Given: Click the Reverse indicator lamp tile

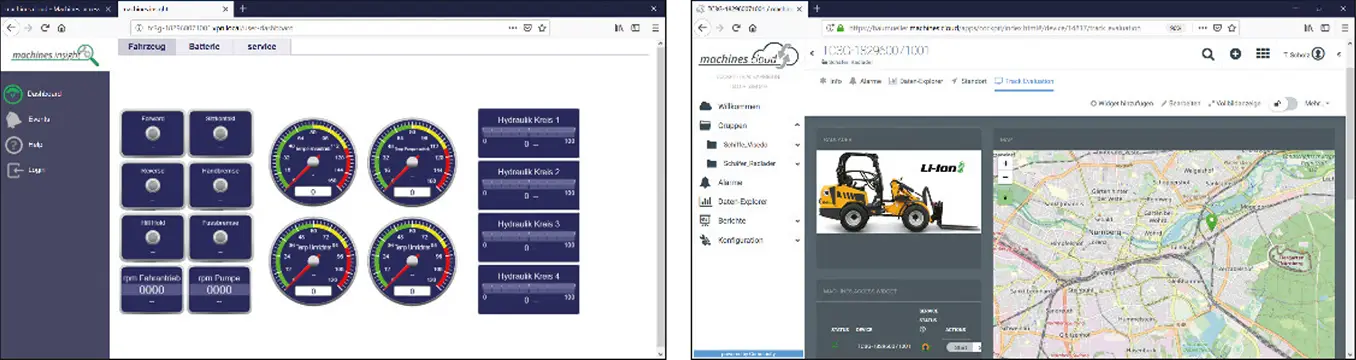Looking at the screenshot, I should point(152,185).
